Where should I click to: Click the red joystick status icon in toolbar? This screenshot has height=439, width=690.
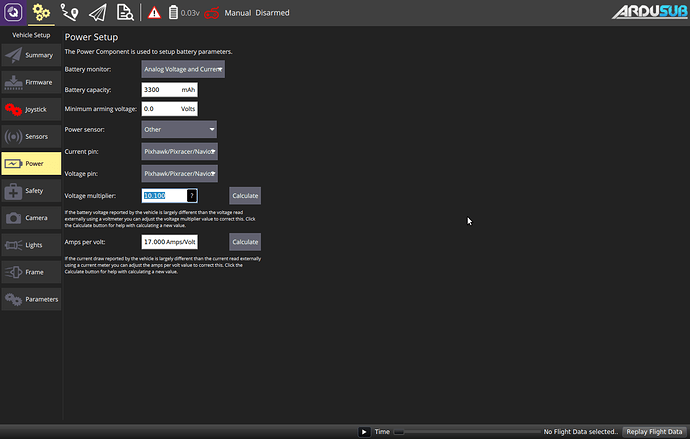pos(212,13)
